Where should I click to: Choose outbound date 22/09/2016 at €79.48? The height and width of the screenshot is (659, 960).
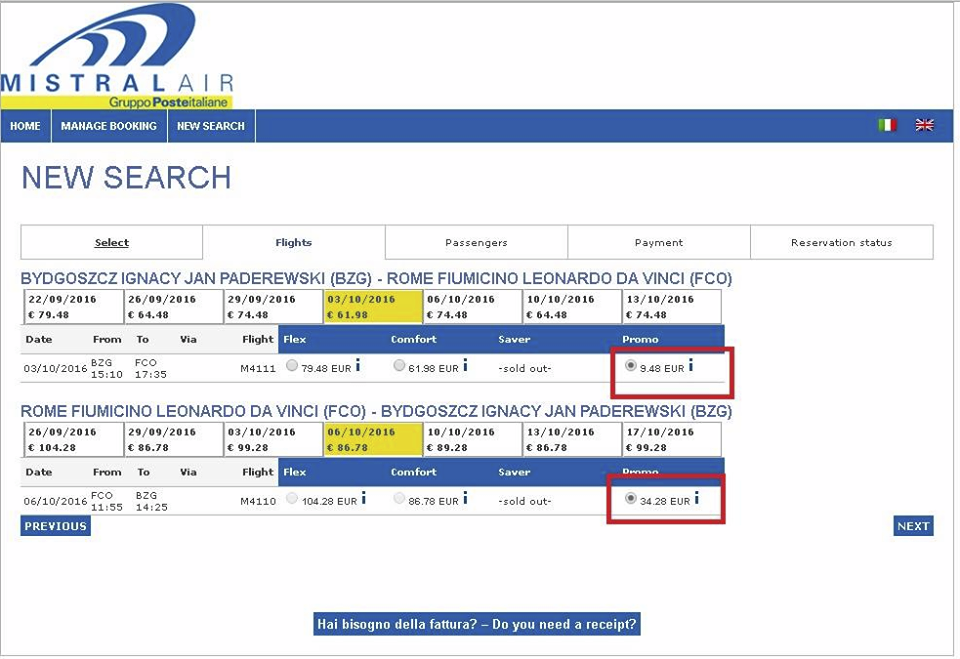(73, 307)
